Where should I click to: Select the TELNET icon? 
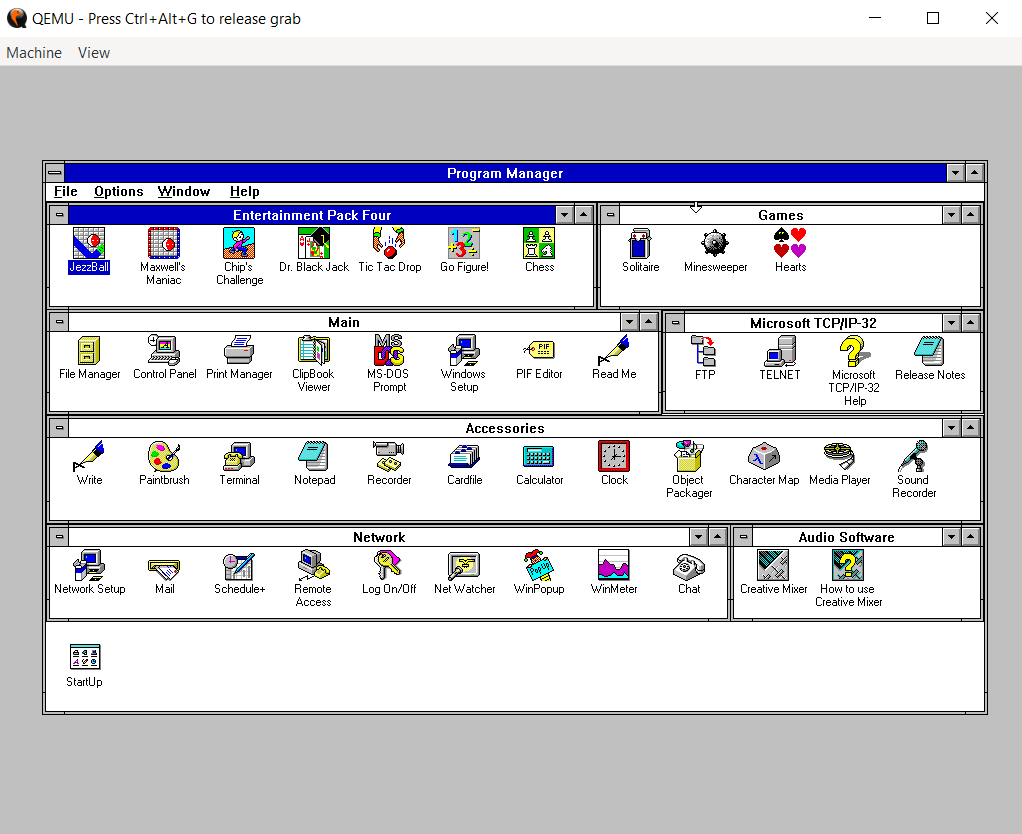point(780,351)
